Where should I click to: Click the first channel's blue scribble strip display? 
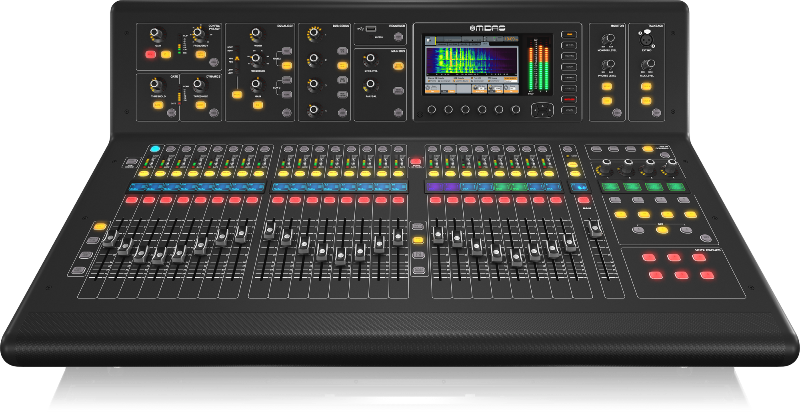coord(137,187)
